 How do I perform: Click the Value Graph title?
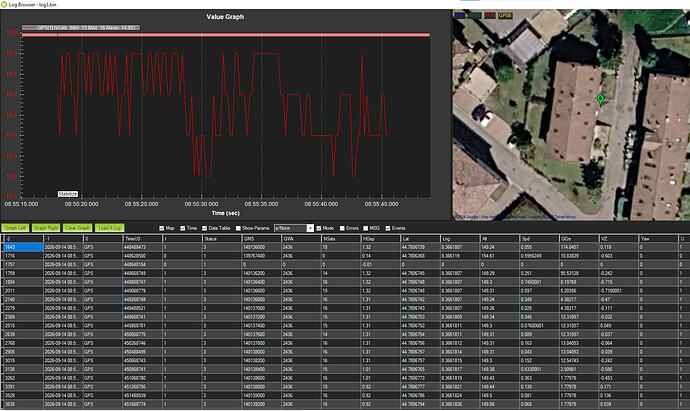tap(225, 17)
